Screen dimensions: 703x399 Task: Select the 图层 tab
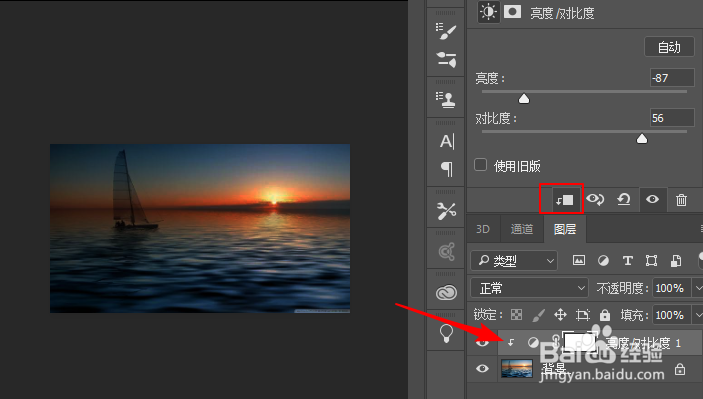point(564,229)
